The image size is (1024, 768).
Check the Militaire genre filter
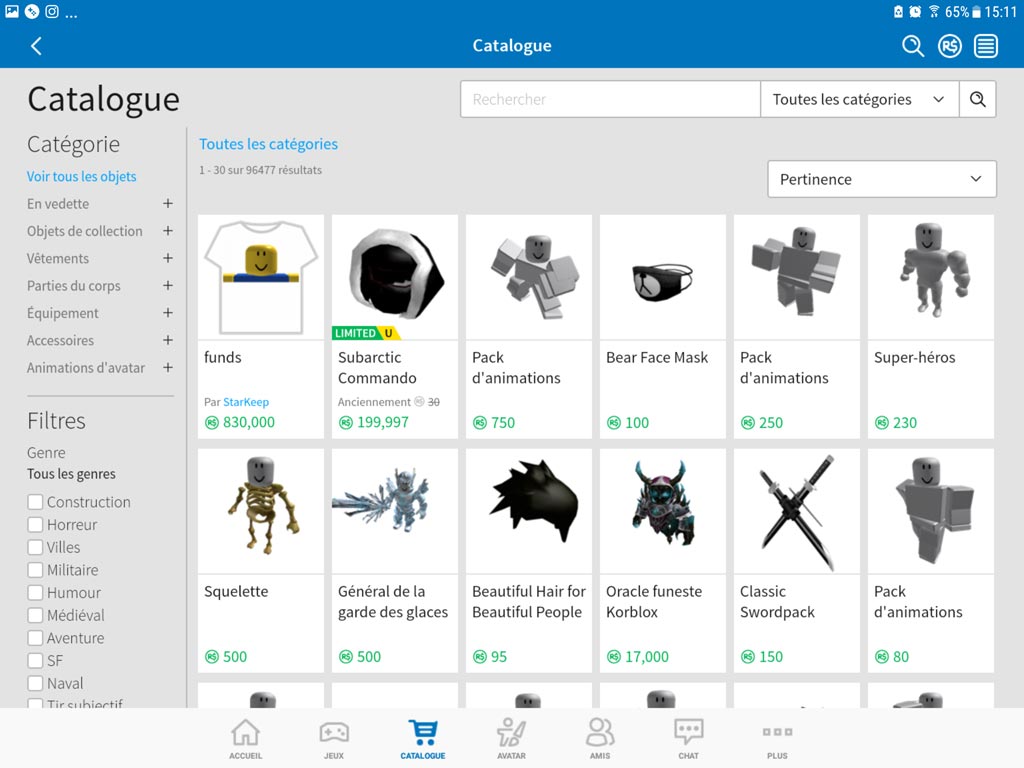pos(35,570)
